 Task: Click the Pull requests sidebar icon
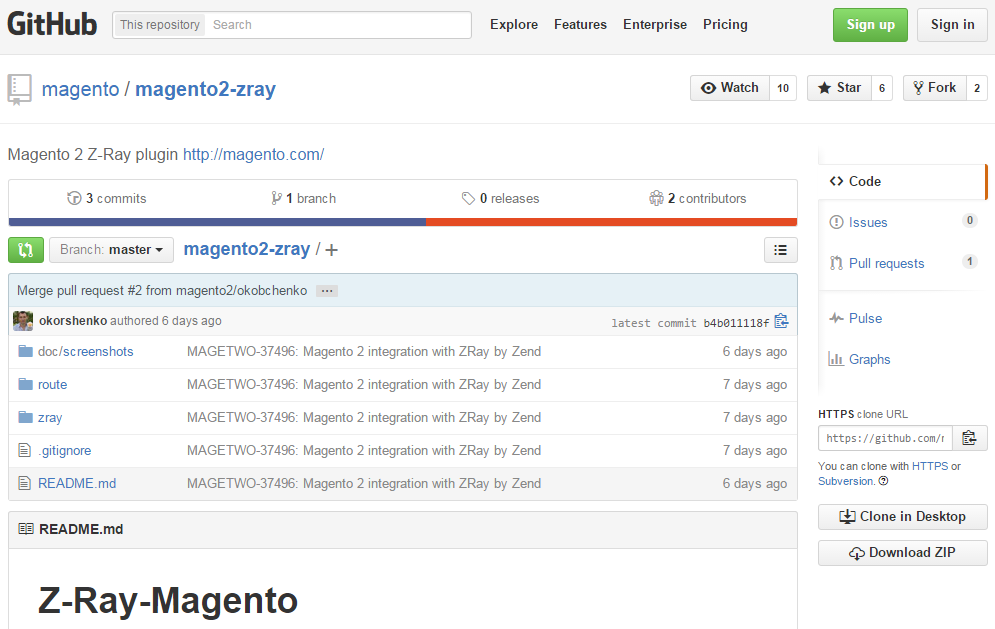tap(836, 263)
